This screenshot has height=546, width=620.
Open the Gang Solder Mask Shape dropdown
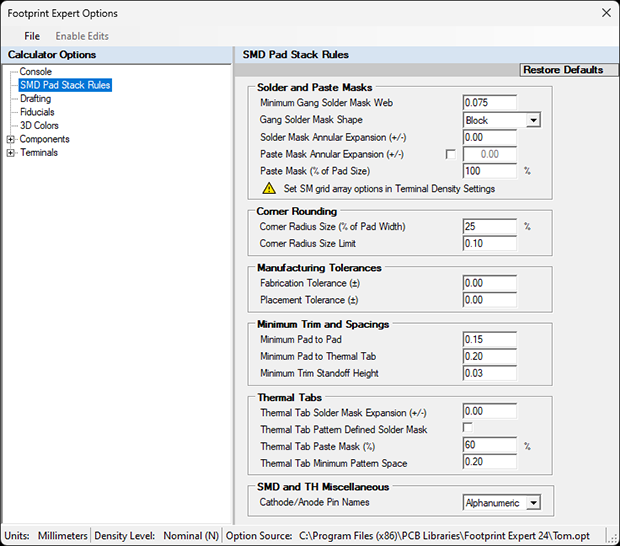pyautogui.click(x=533, y=120)
